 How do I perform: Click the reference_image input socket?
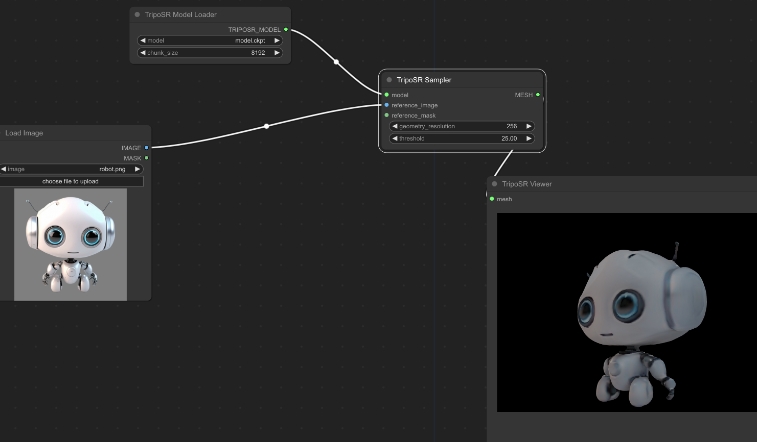click(386, 105)
